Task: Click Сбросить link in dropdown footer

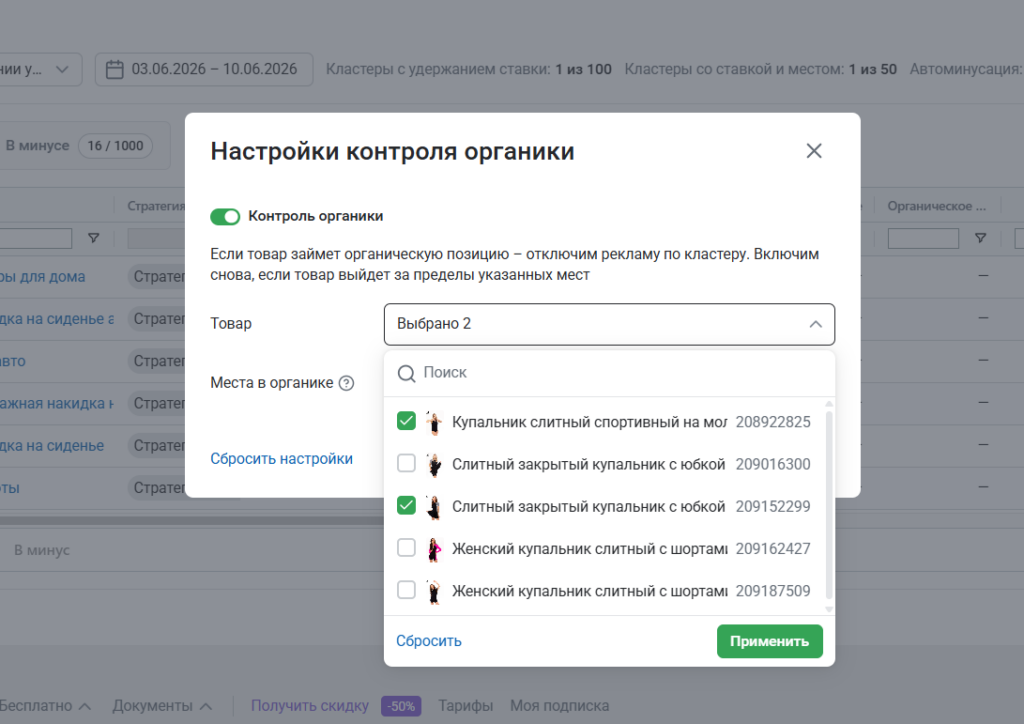Action: 428,641
